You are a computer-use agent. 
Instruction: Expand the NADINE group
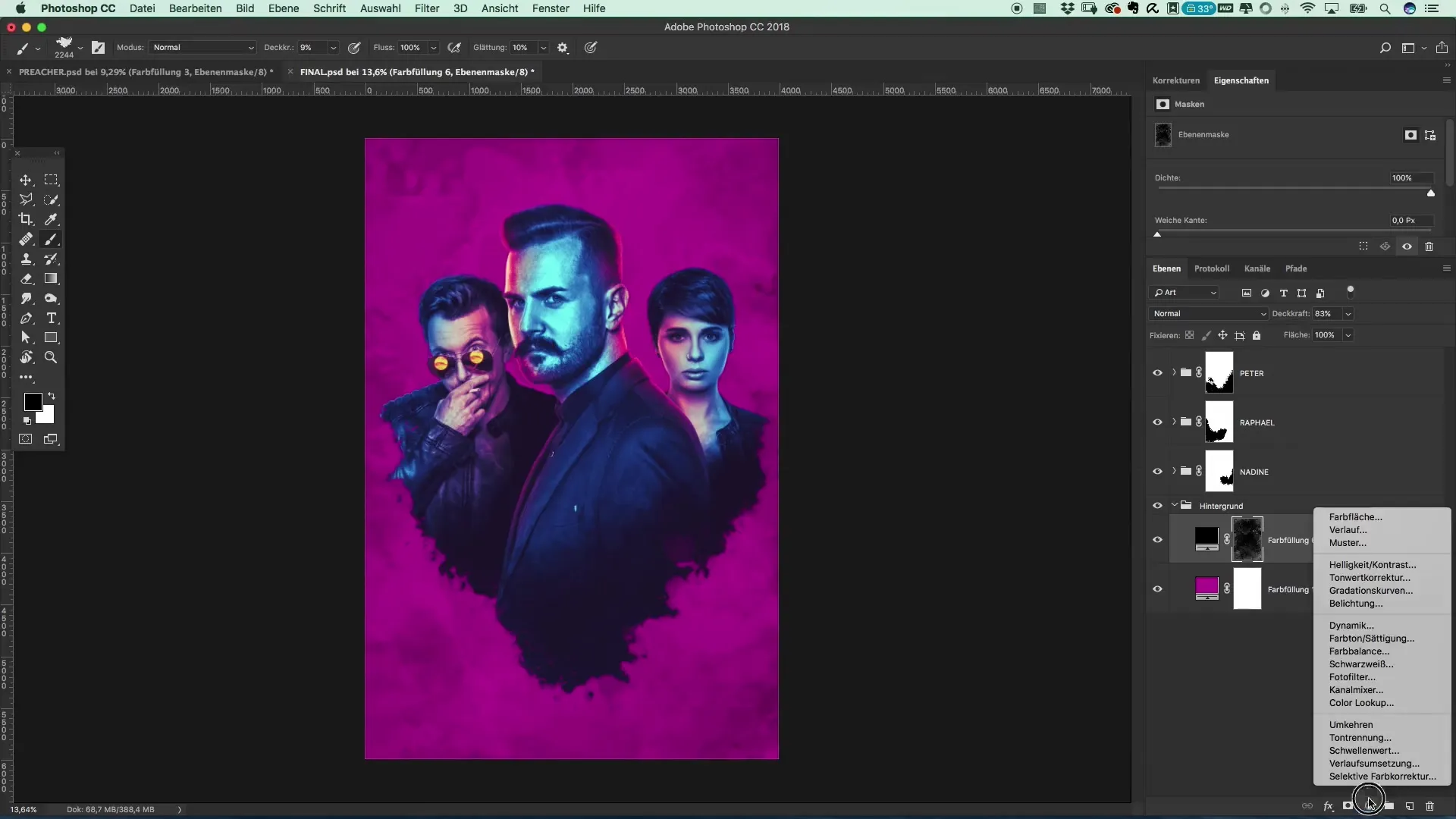(1174, 471)
